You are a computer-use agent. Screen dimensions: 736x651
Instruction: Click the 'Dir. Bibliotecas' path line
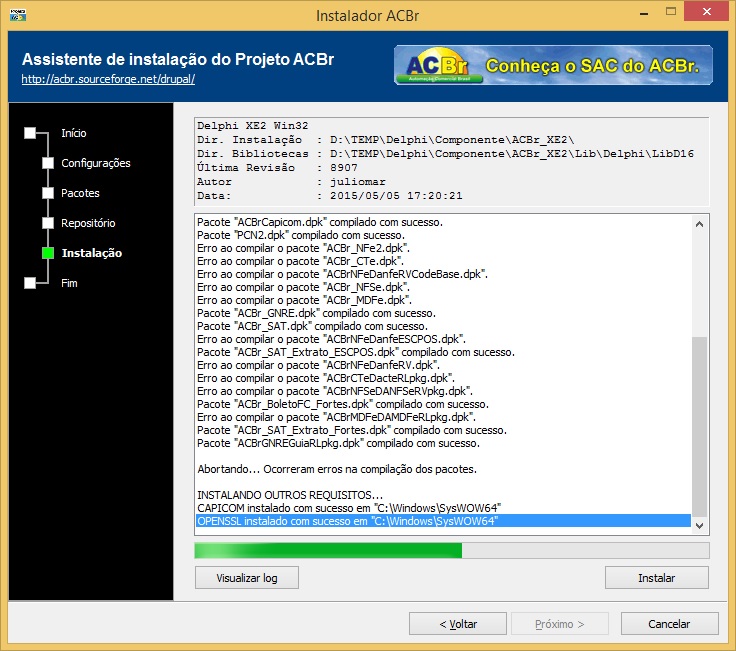pos(445,154)
